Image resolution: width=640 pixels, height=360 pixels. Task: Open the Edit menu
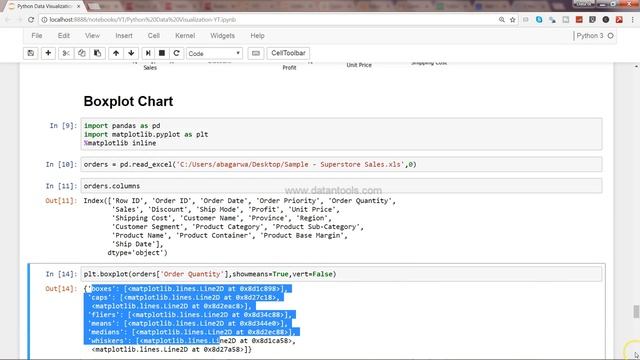click(x=64, y=36)
